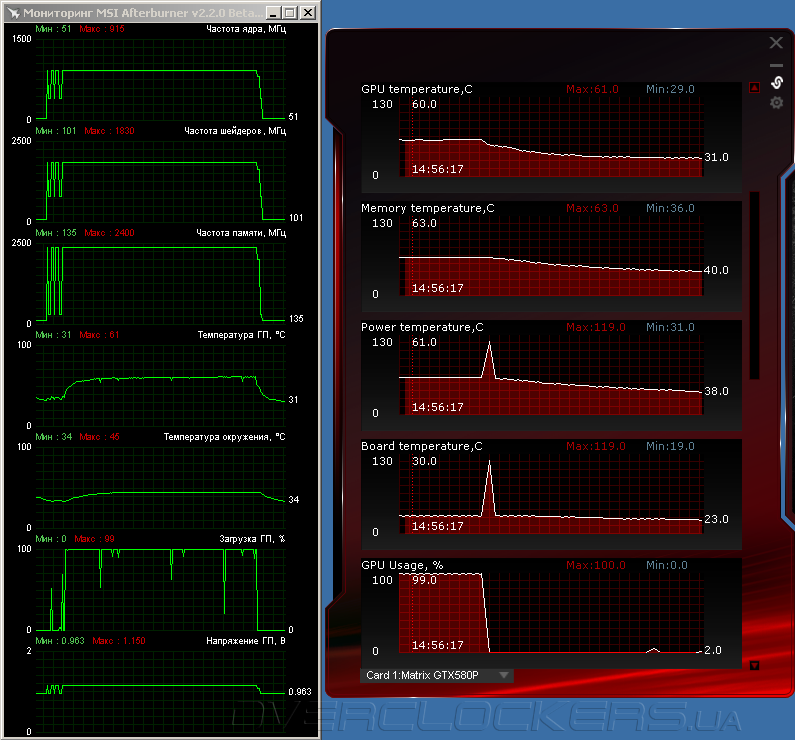
Task: Click Макс : 1.150 in voltage graph
Action: click(119, 641)
